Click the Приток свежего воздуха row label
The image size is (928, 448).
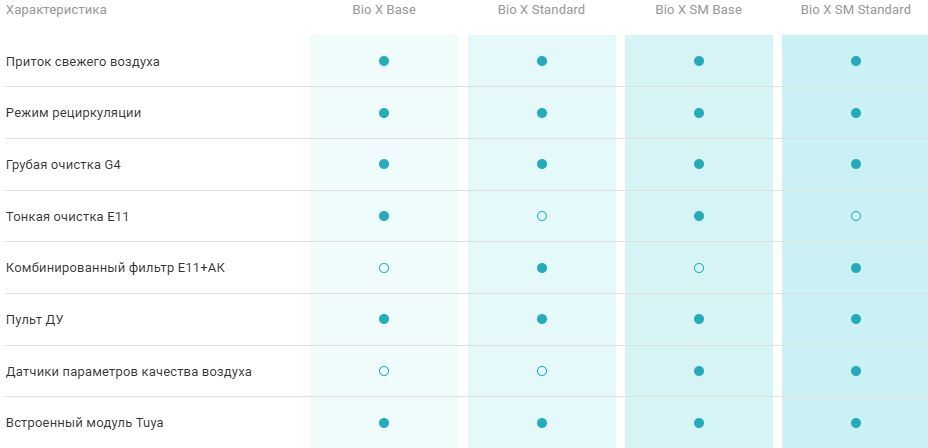(x=83, y=62)
